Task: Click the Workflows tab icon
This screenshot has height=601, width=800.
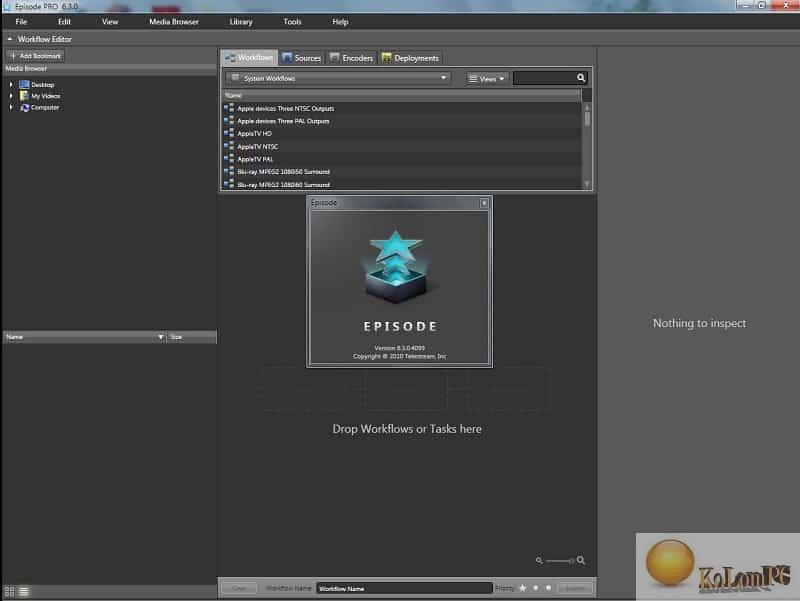Action: [230, 58]
